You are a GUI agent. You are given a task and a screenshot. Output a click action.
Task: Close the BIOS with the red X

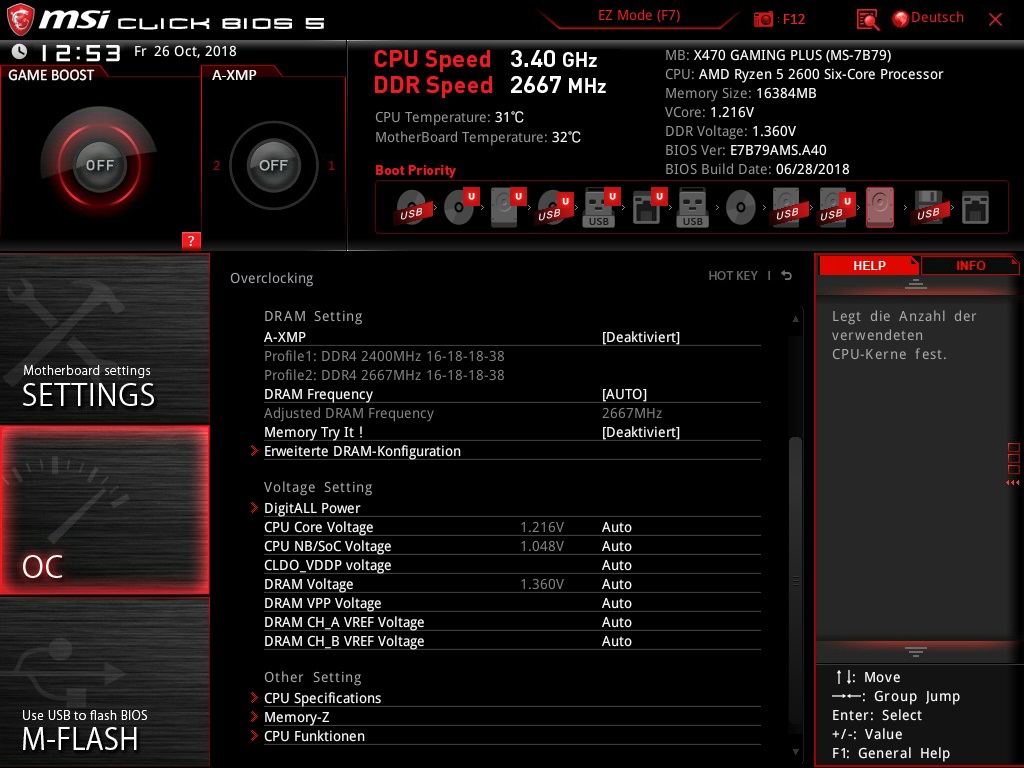tap(995, 19)
